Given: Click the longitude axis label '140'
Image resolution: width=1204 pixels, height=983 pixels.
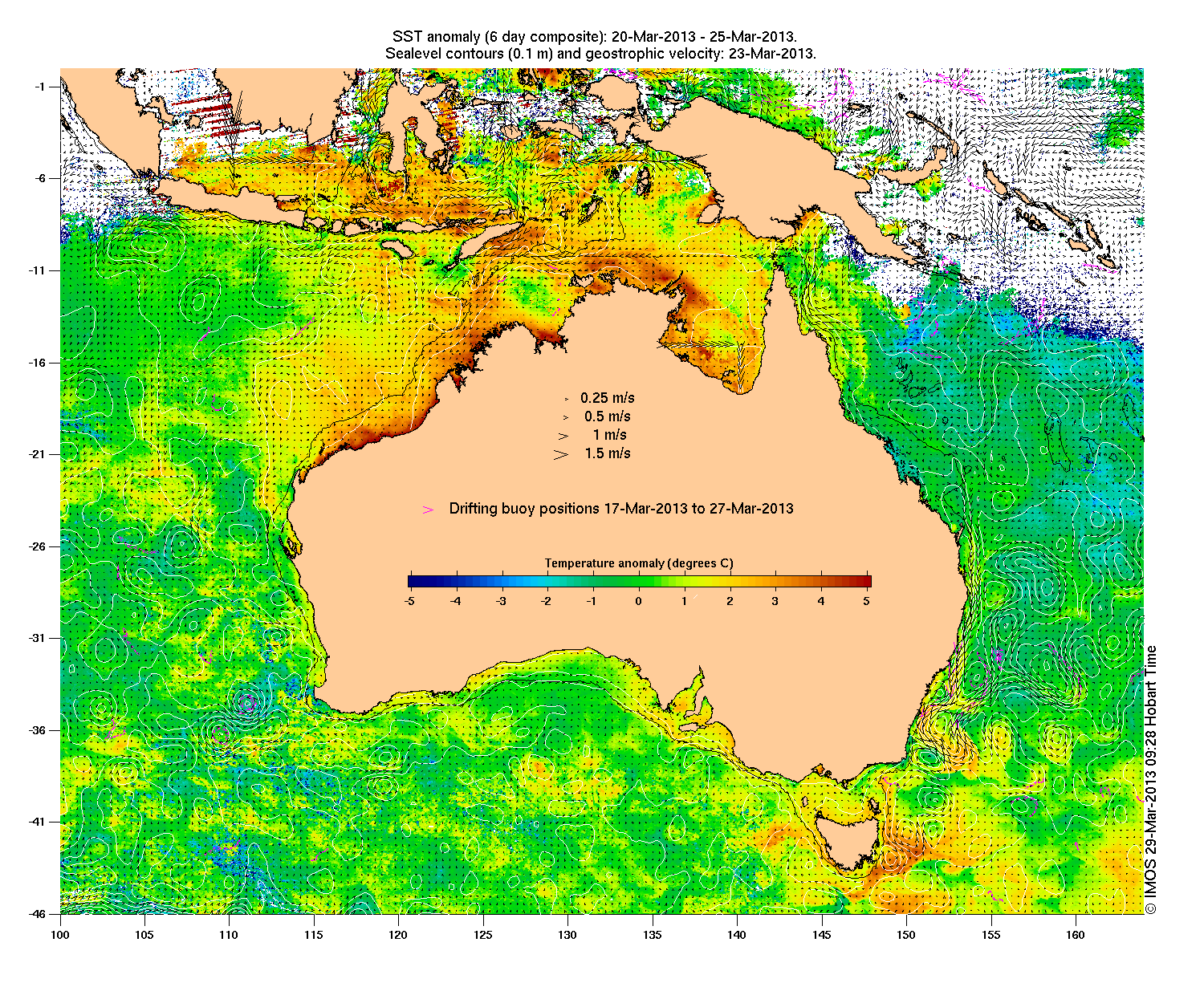Looking at the screenshot, I should pyautogui.click(x=737, y=935).
